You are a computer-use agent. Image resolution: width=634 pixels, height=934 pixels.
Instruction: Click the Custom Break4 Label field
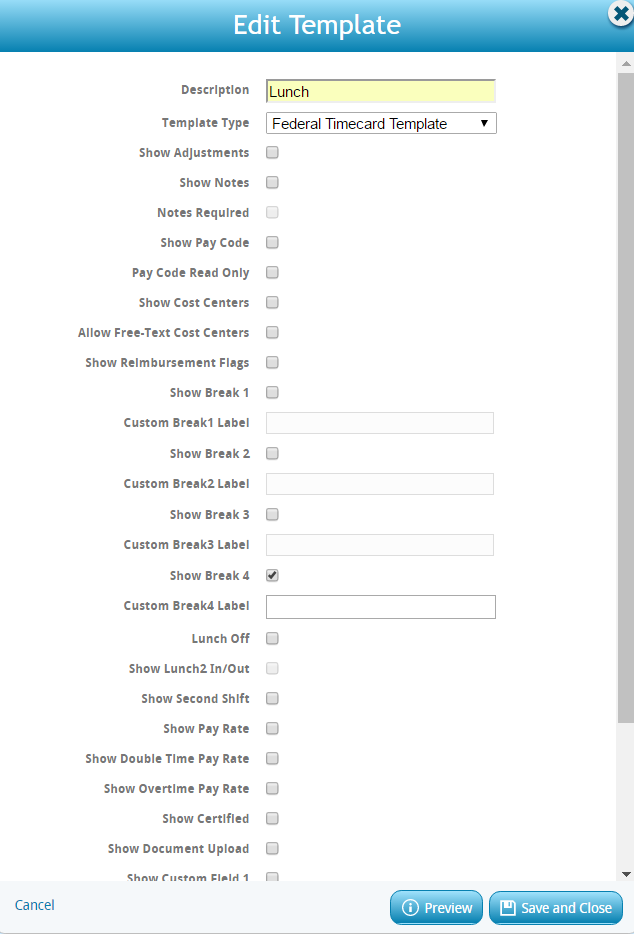[381, 607]
